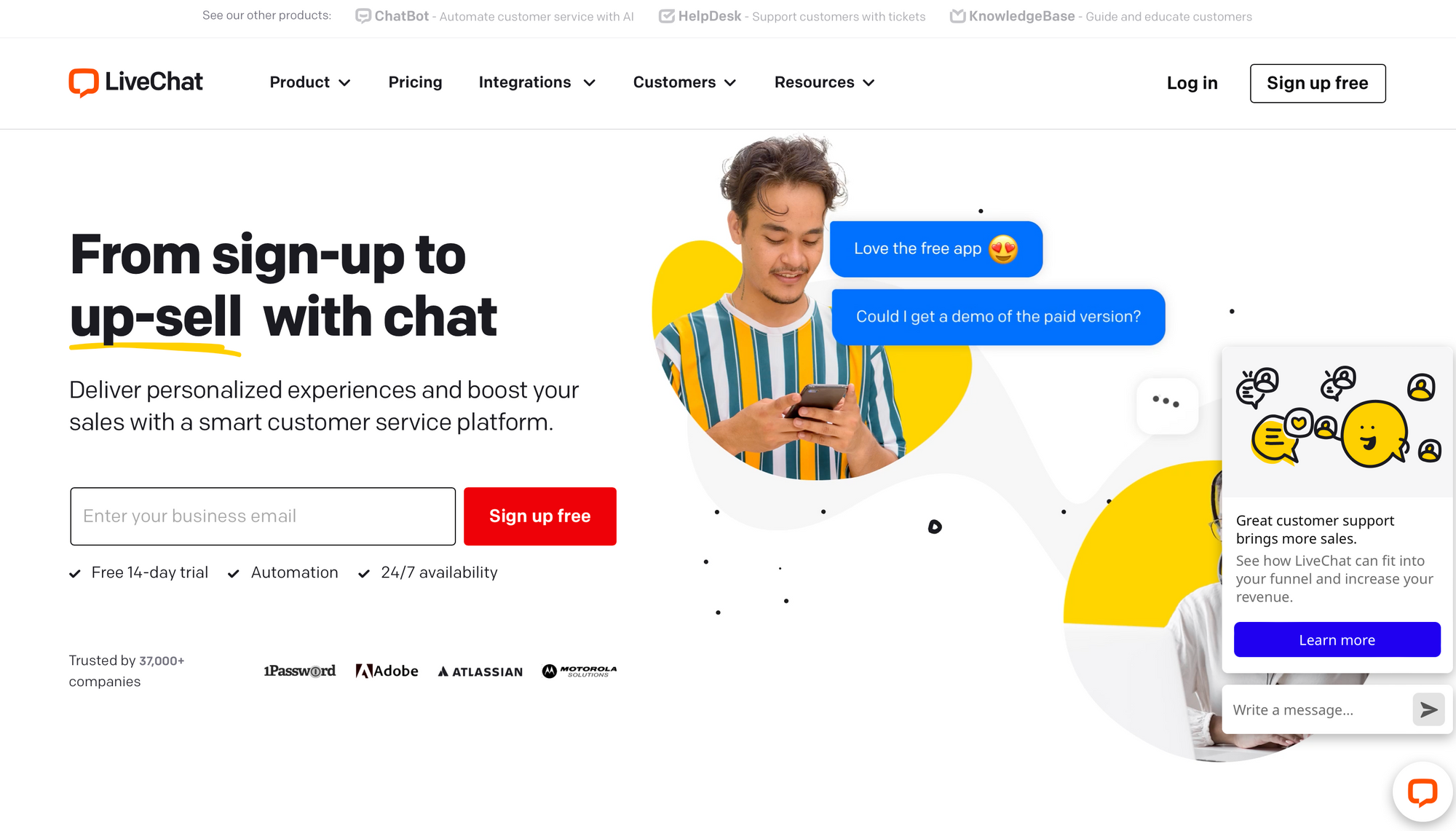Viewport: 1456px width, 831px height.
Task: Open the Resources menu item
Action: [x=825, y=82]
